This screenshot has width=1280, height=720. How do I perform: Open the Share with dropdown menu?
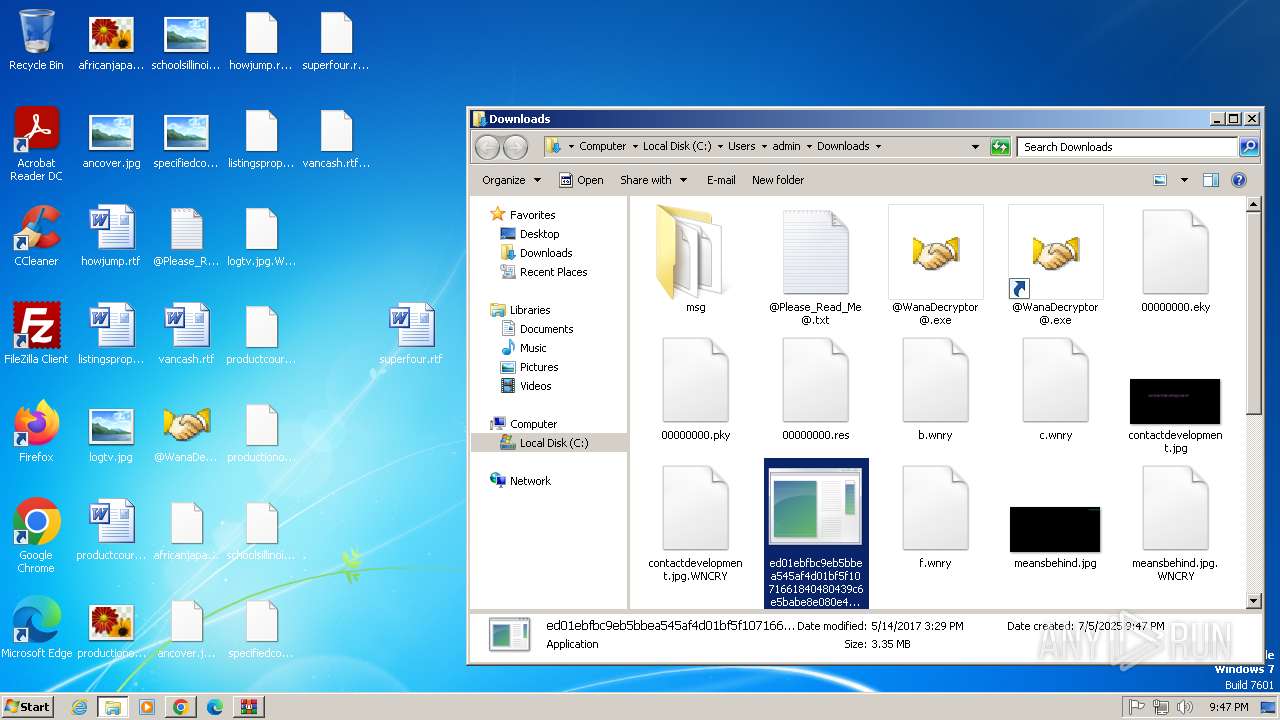[x=654, y=180]
